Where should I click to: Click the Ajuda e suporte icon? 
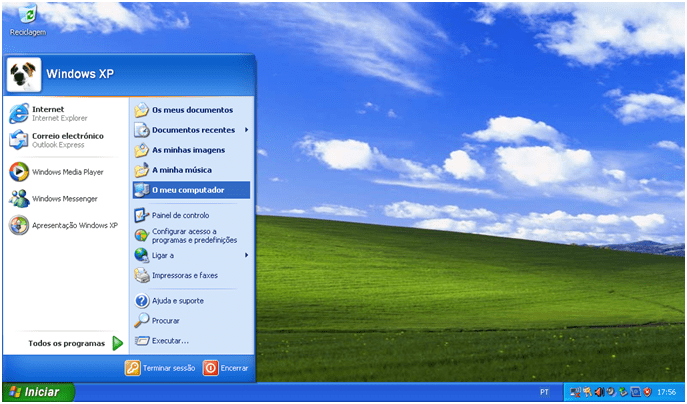[142, 300]
